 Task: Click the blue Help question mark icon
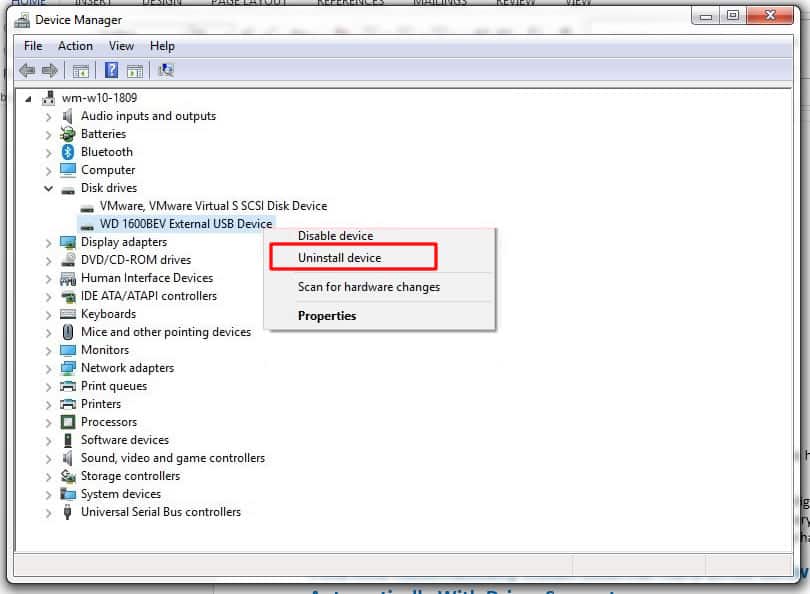click(112, 70)
